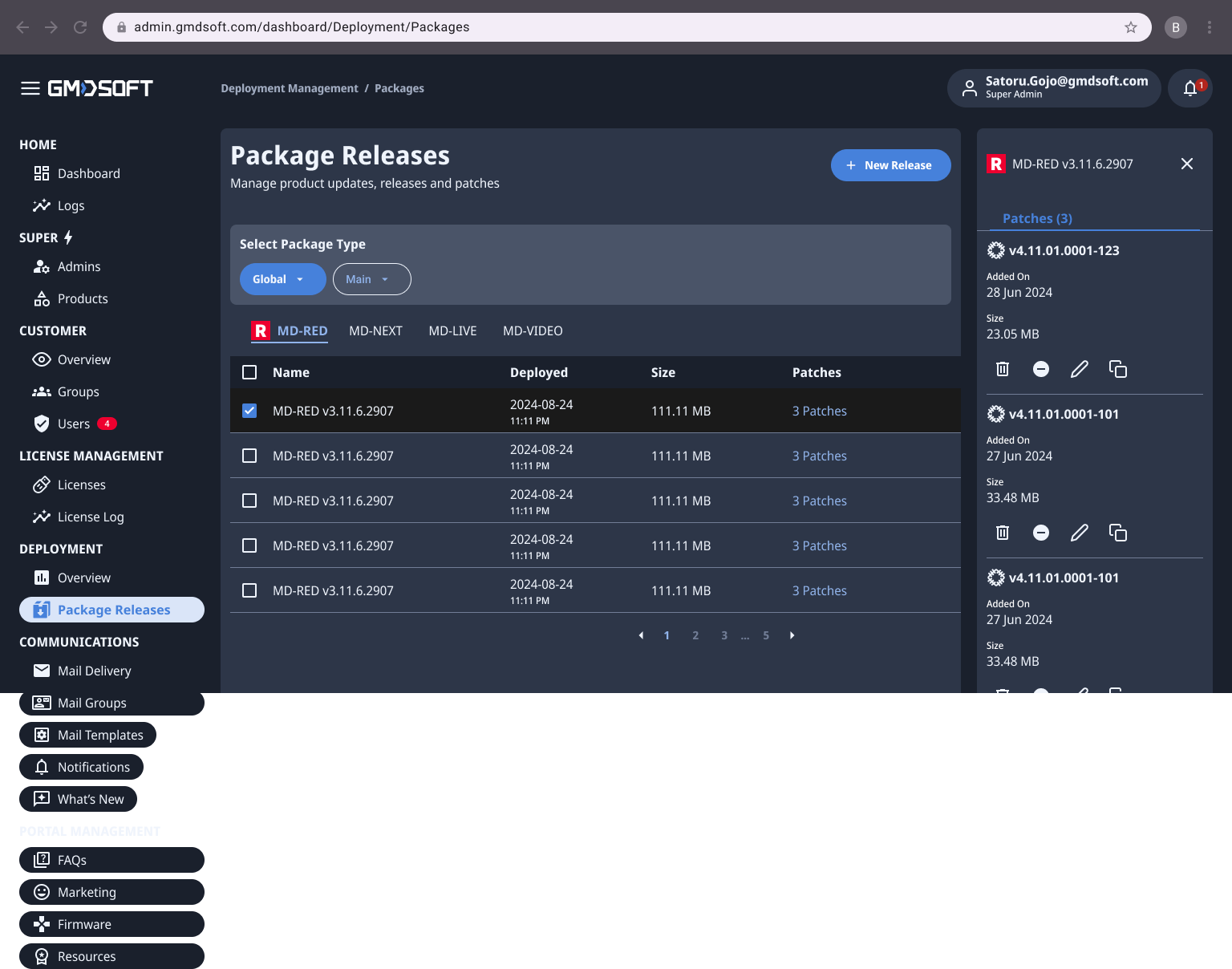The image size is (1232, 969).
Task: Check the third MD-RED v3.11.6.2907 row checkbox
Action: click(249, 501)
